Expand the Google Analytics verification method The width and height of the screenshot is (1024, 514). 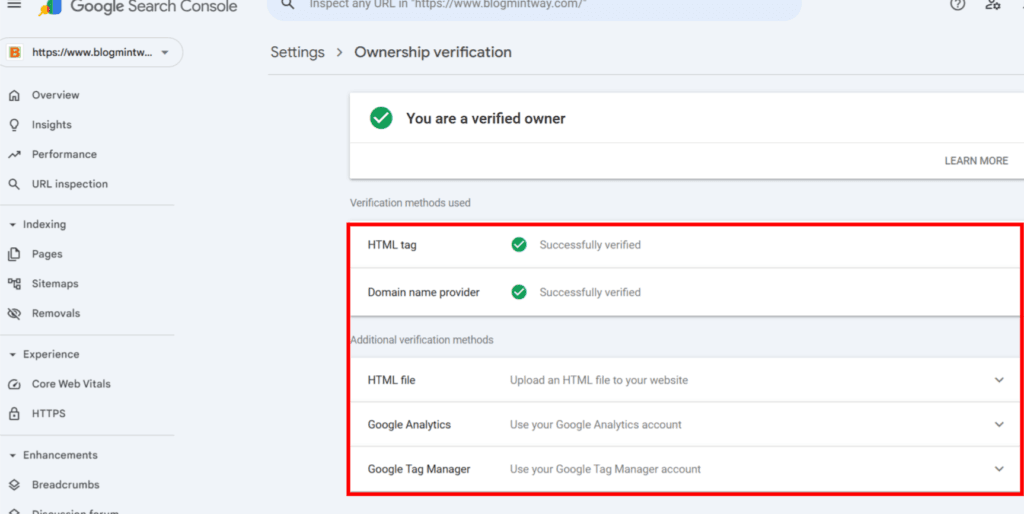999,425
